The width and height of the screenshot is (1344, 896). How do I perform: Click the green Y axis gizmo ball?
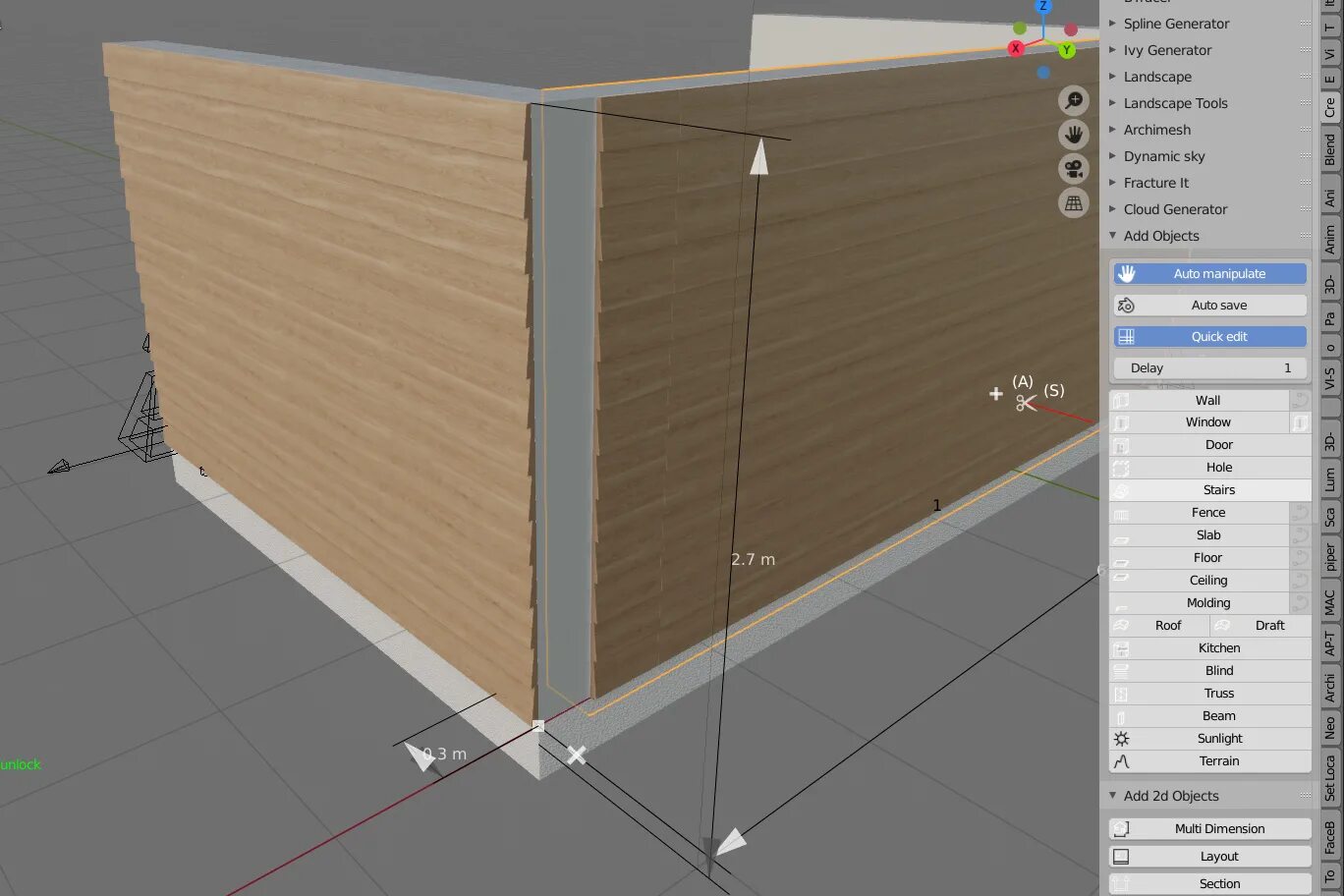1067,50
